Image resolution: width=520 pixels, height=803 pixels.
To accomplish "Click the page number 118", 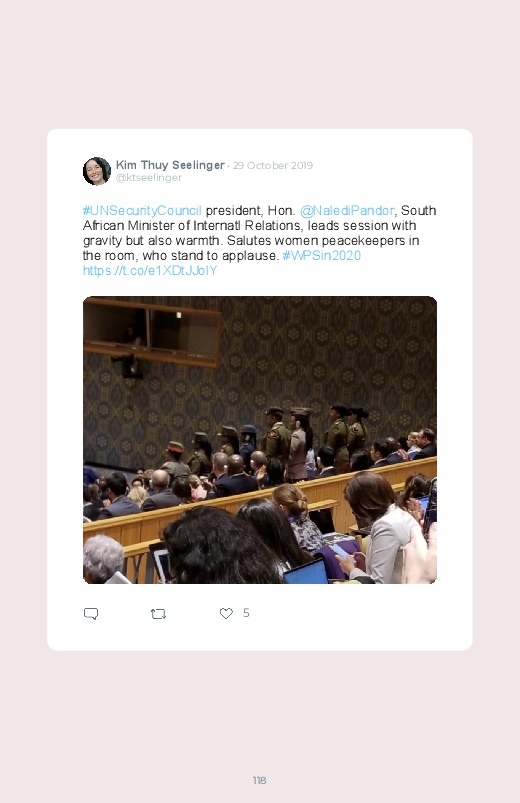I will pos(259,780).
